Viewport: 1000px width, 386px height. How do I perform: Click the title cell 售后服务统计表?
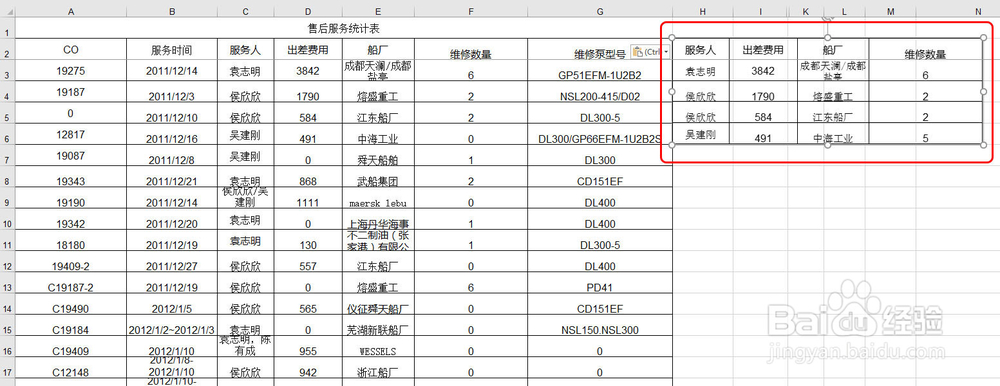tap(344, 28)
